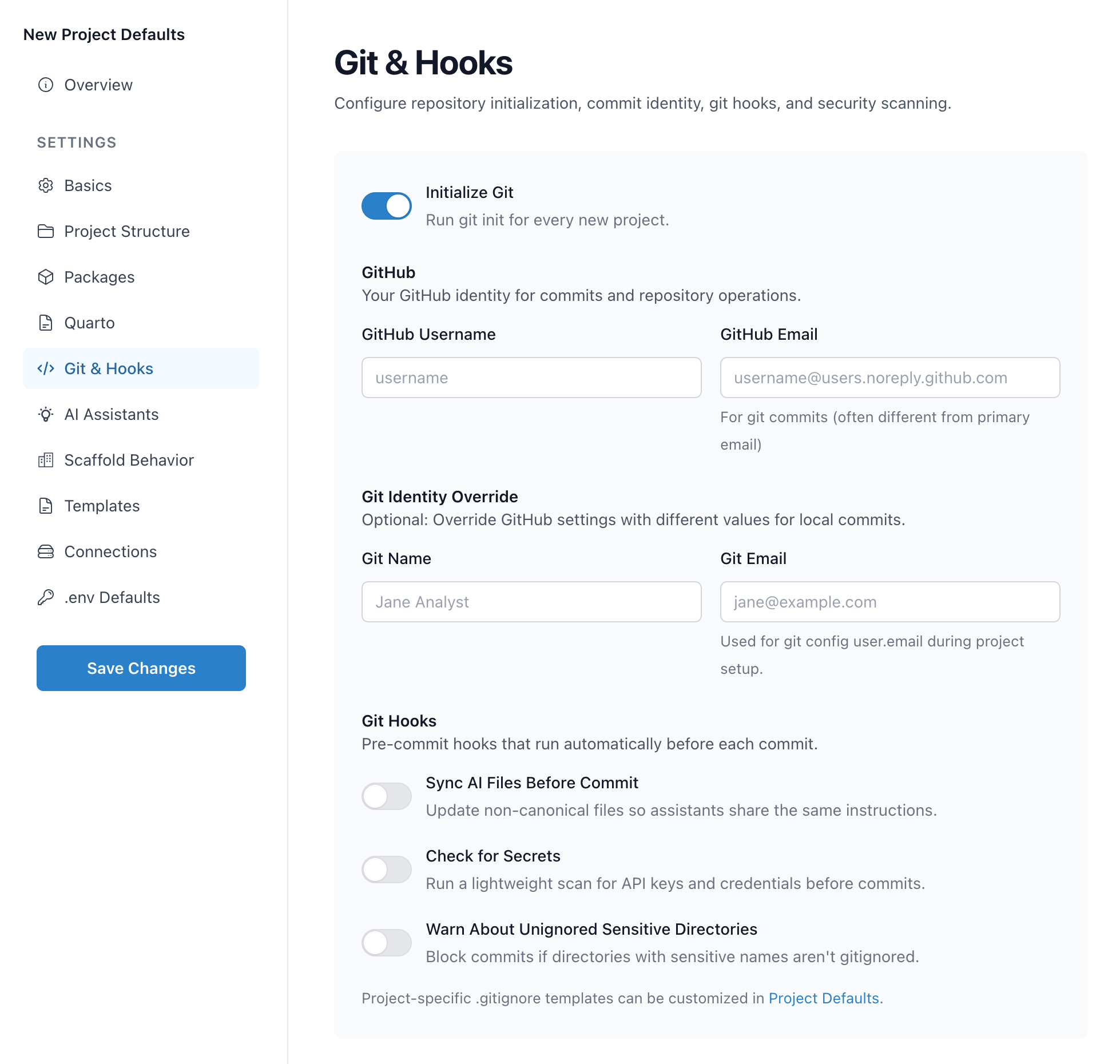Click the Connections server icon
The image size is (1120, 1064).
point(46,551)
